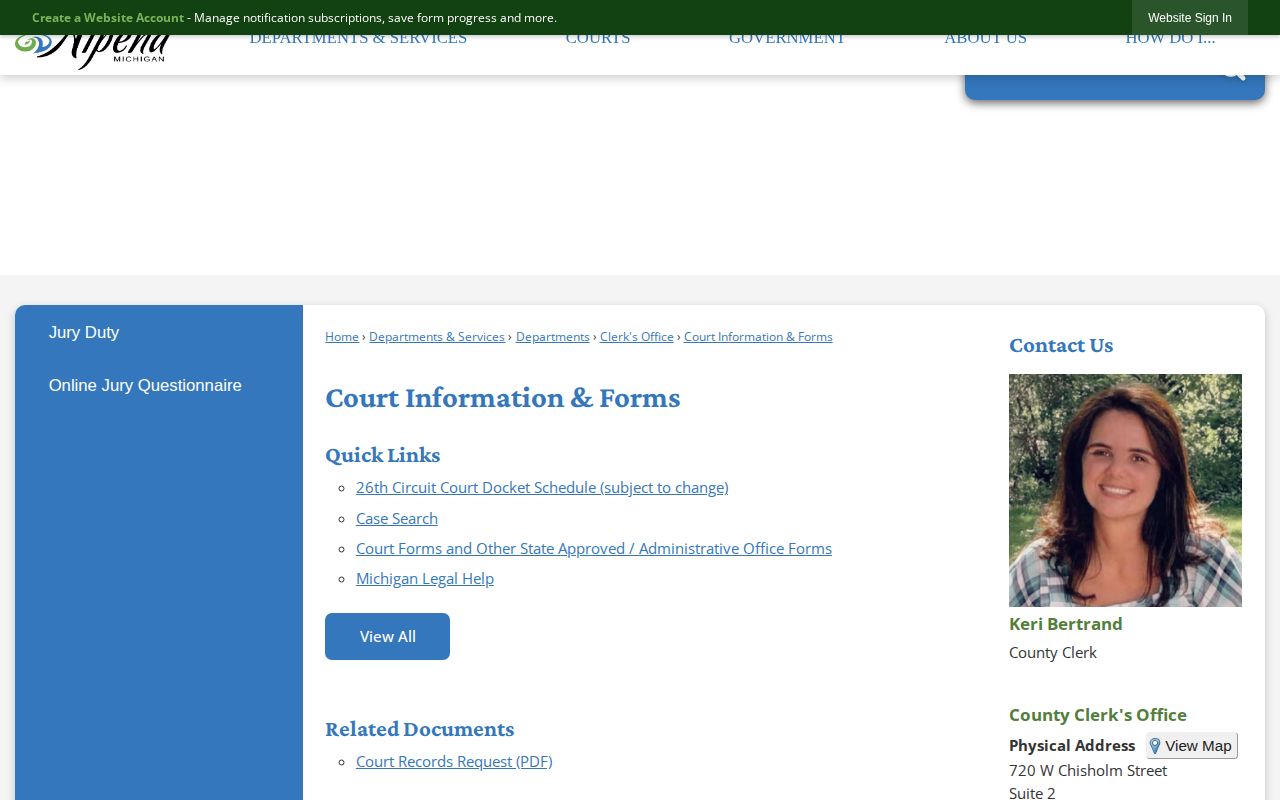Click the County Clerk's Office heading
1280x800 pixels.
point(1098,715)
